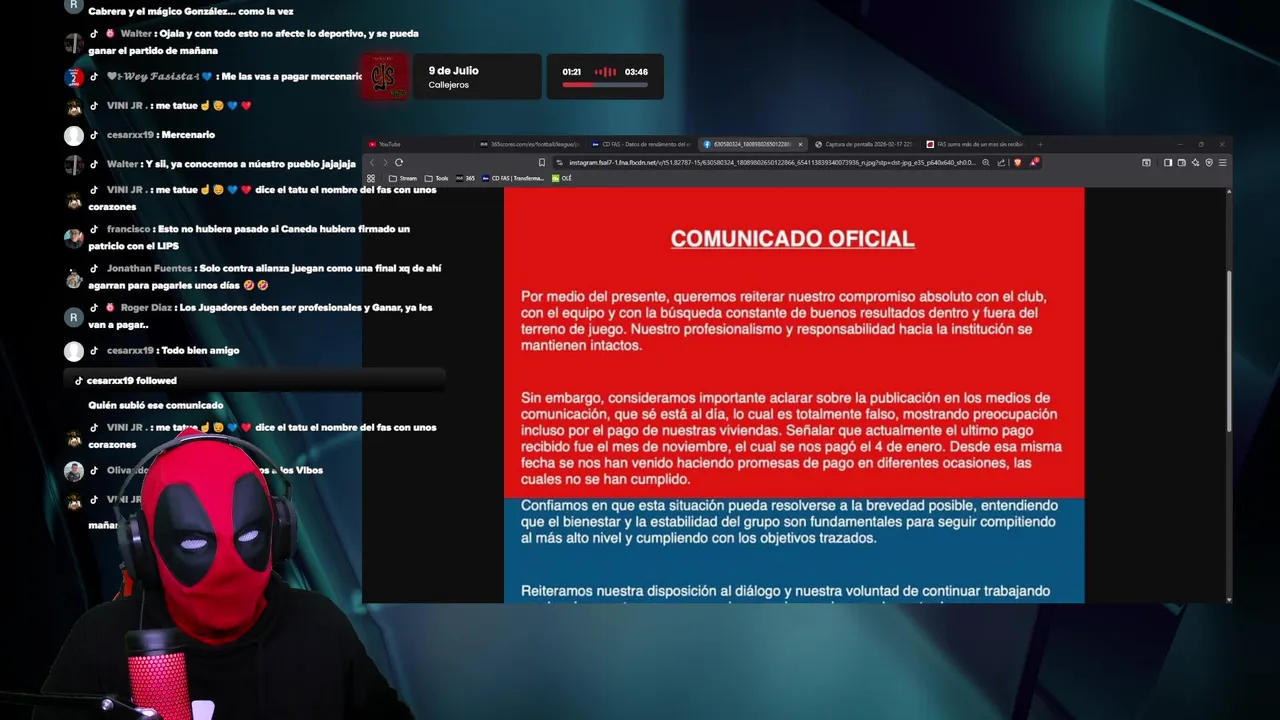Click the music player progress bar
Viewport: 1280px width, 720px height.
(x=605, y=85)
